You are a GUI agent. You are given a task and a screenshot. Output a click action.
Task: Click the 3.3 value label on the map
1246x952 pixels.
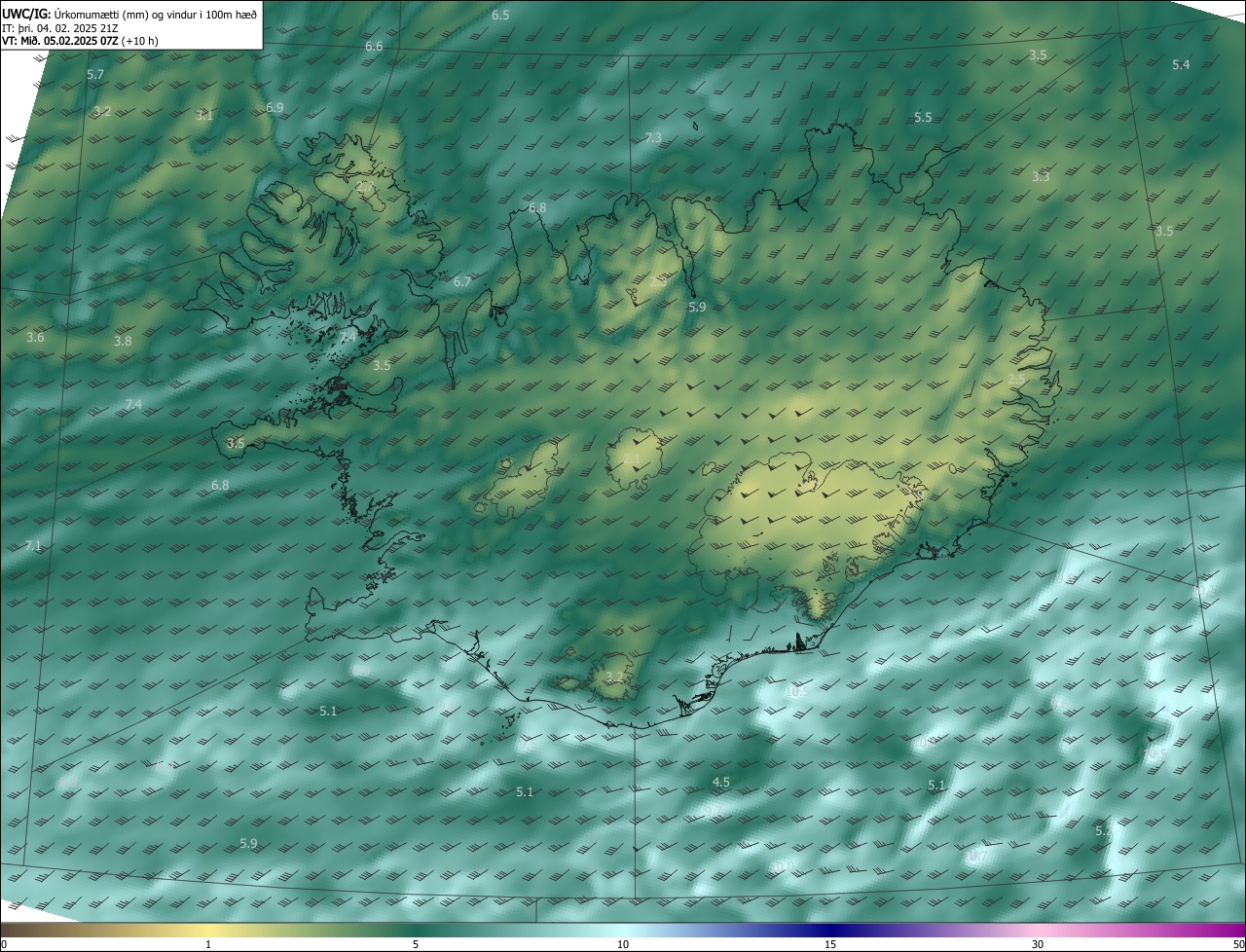(1041, 176)
